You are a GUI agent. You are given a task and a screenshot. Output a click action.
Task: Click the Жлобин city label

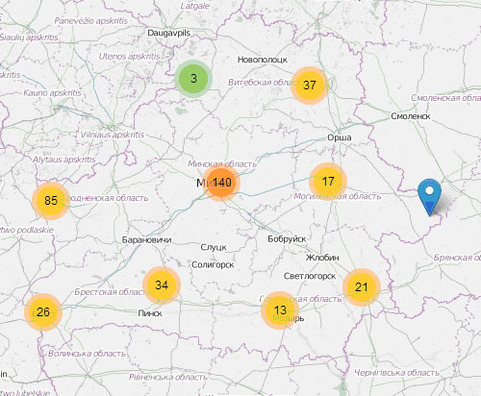click(322, 258)
